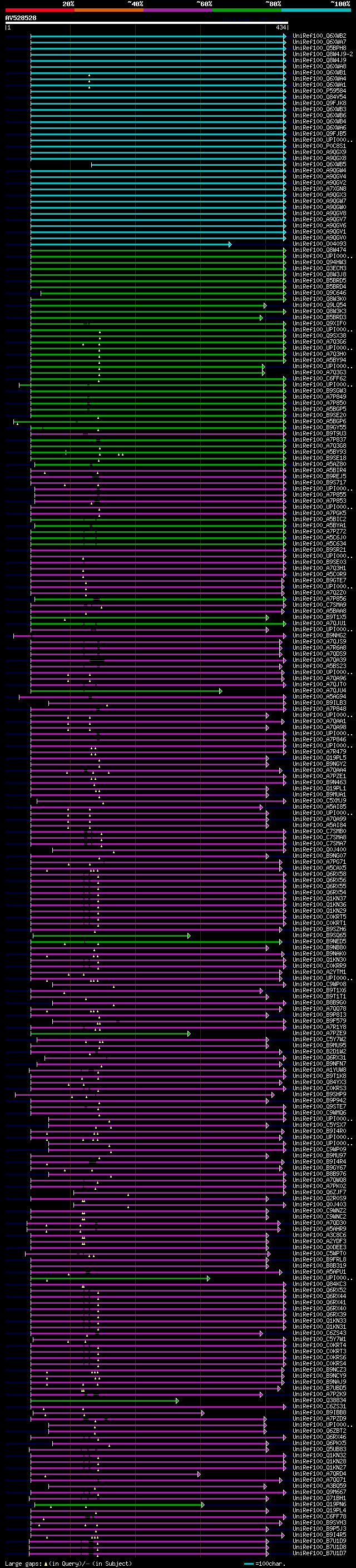Select the UniRef100_Q6XWB3 label
Viewport: 356px width, 1568px height.
pos(319,109)
